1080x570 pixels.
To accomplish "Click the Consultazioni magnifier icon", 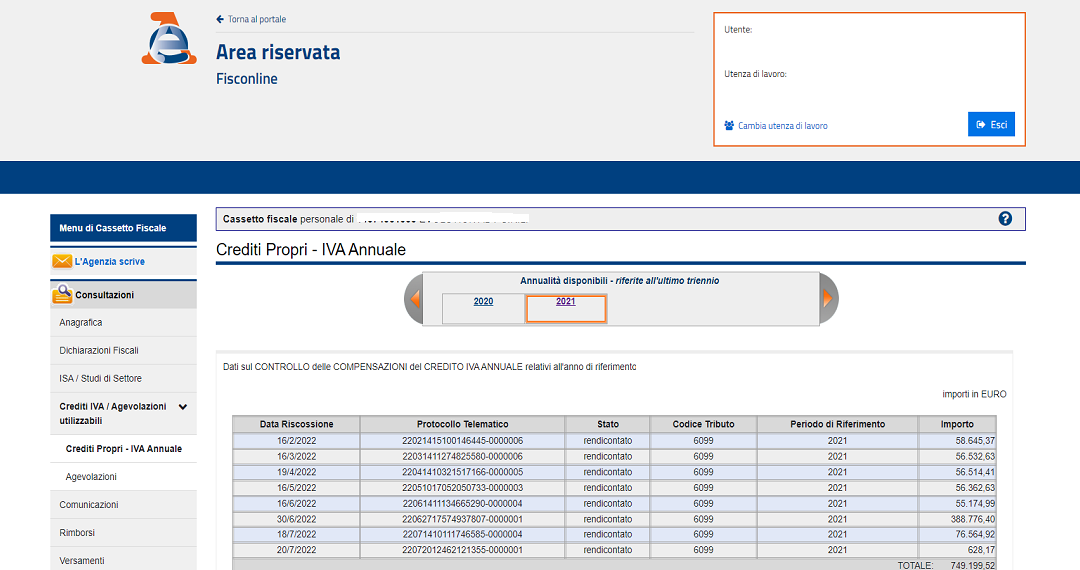I will click(62, 295).
